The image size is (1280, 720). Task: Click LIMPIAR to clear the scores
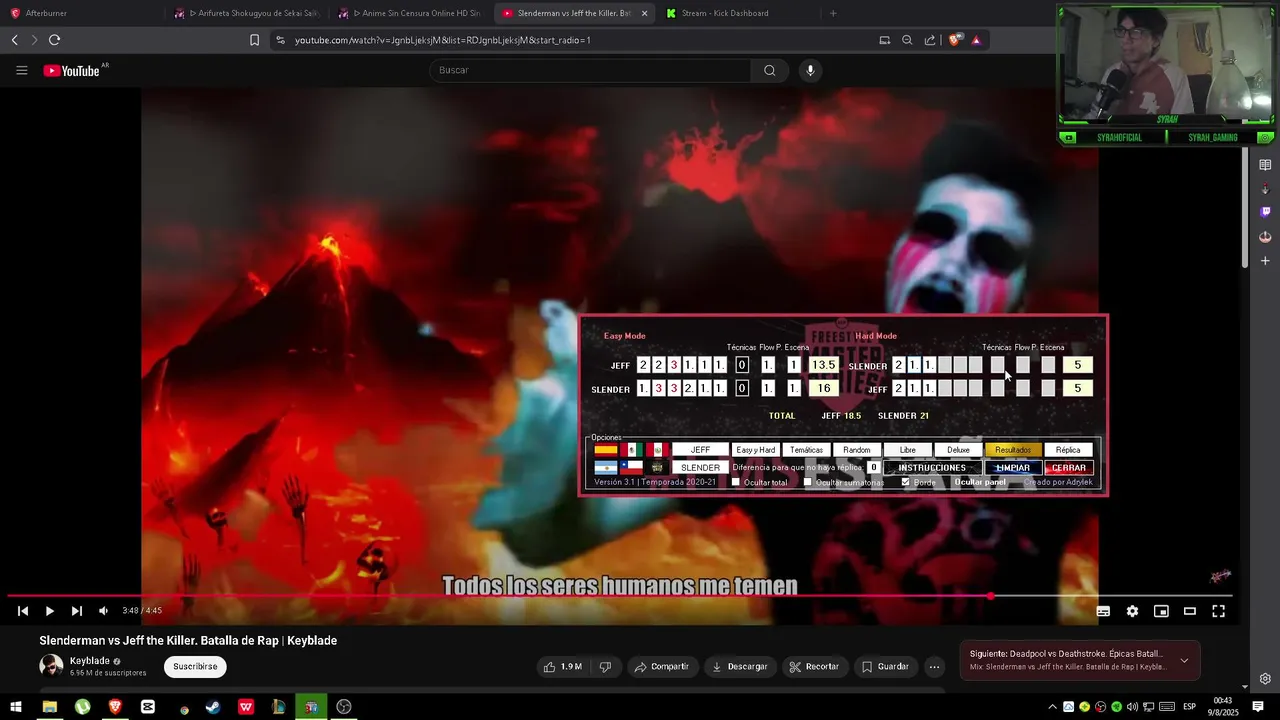(1013, 467)
